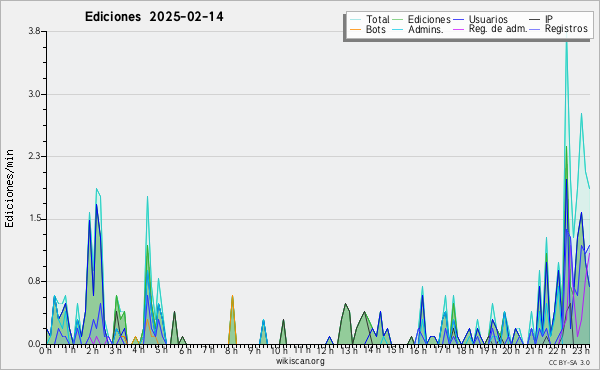Click the orange Bots peak at 8 h
This screenshot has width=600, height=370.
(232, 297)
